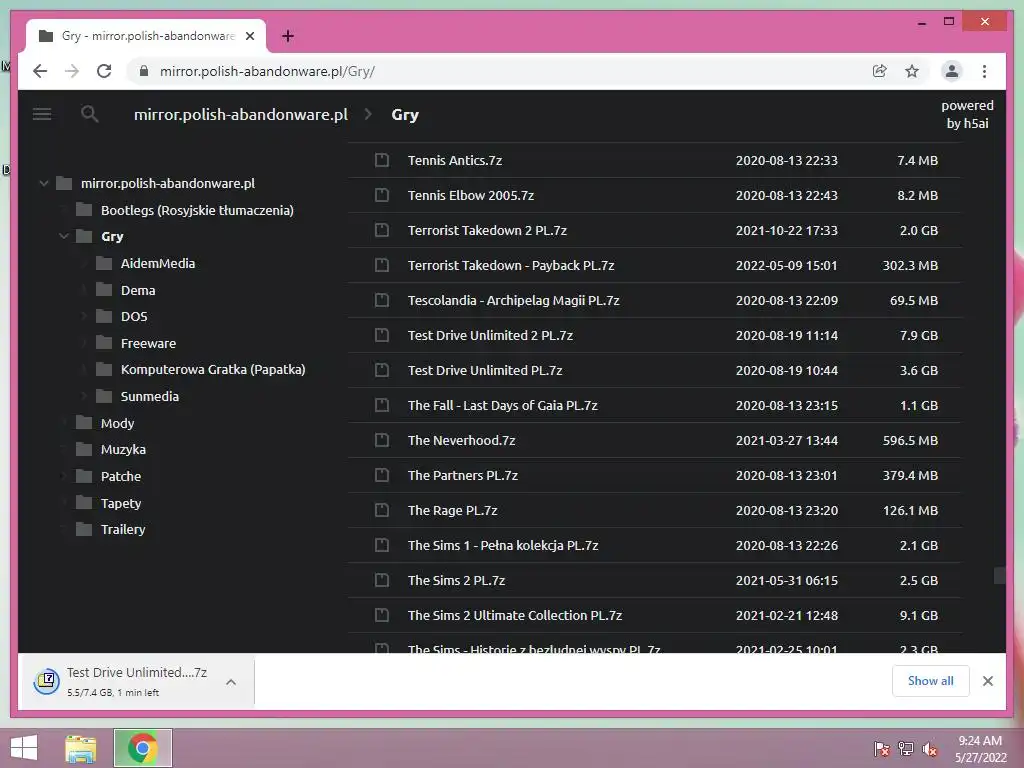Open the Mody folder in tree

118,423
